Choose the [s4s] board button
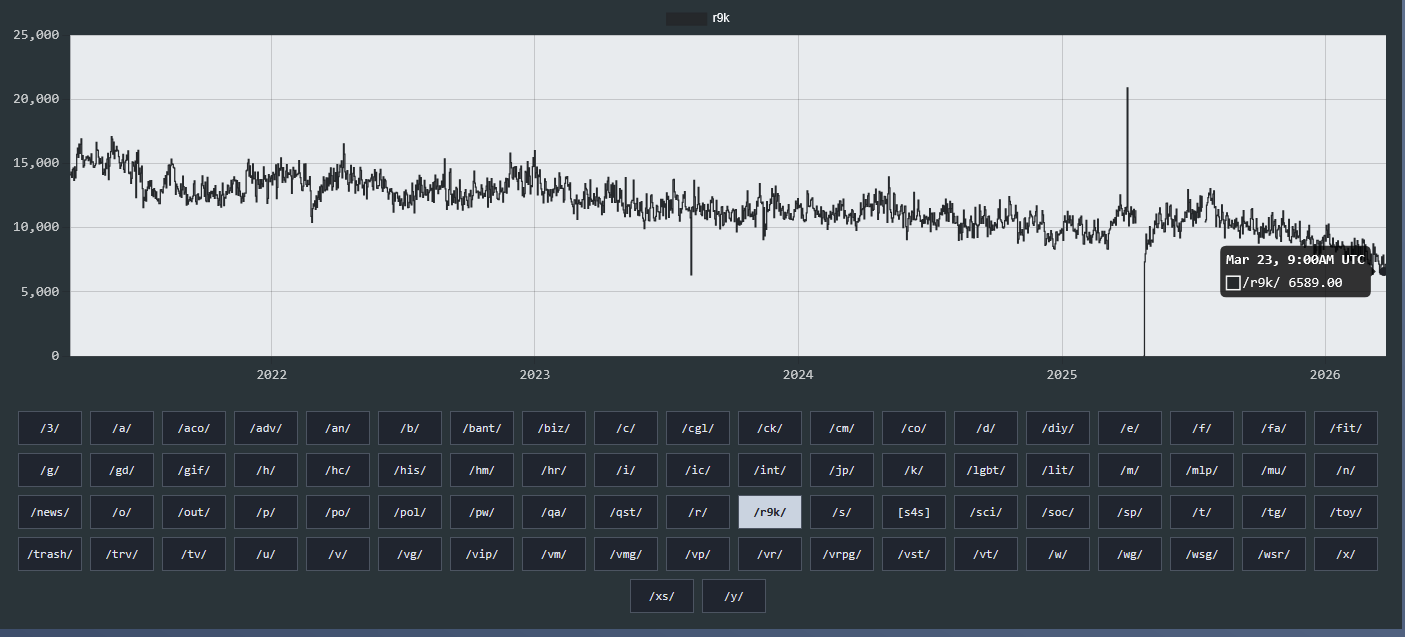This screenshot has width=1405, height=637. [x=914, y=512]
